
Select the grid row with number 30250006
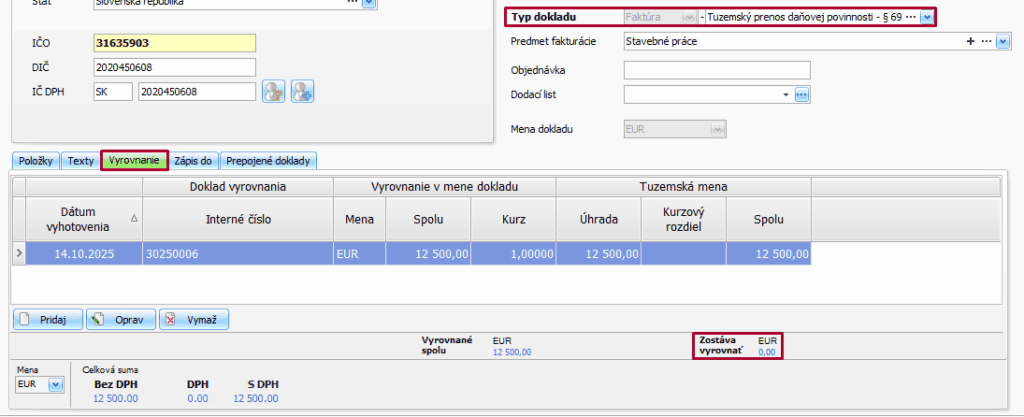coord(238,254)
